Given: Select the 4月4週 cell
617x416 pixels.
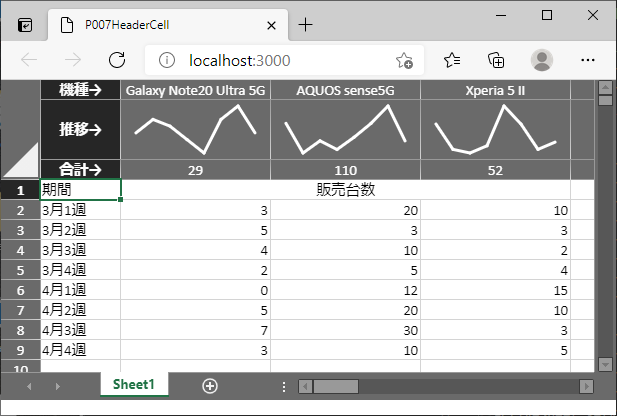Looking at the screenshot, I should [81, 350].
